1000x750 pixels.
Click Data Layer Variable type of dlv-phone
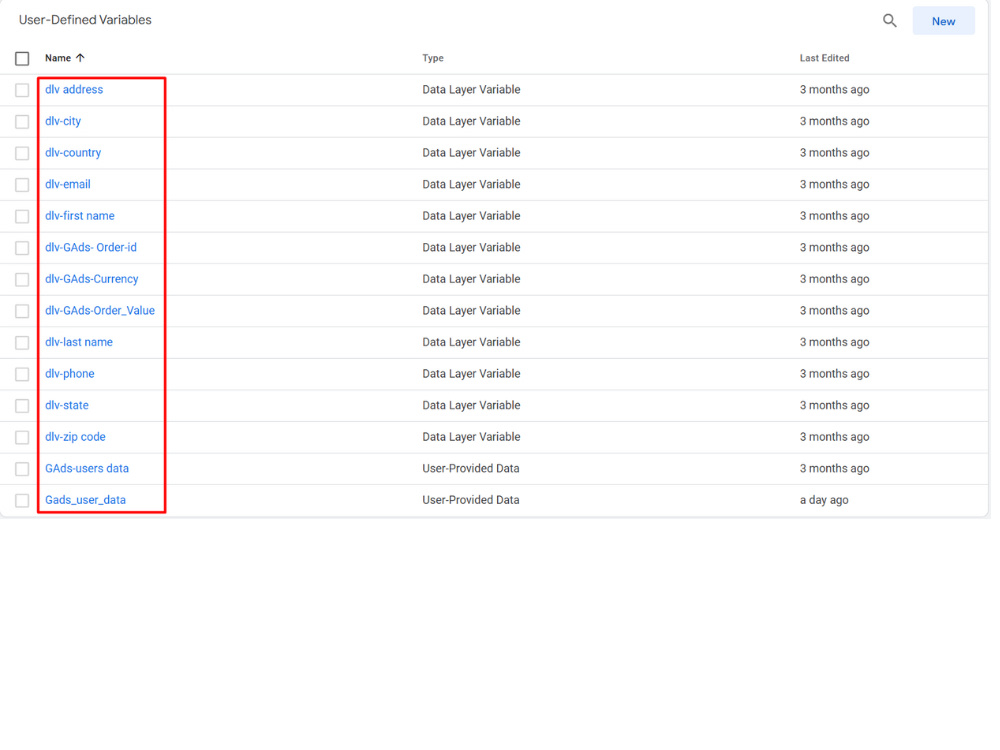click(471, 374)
